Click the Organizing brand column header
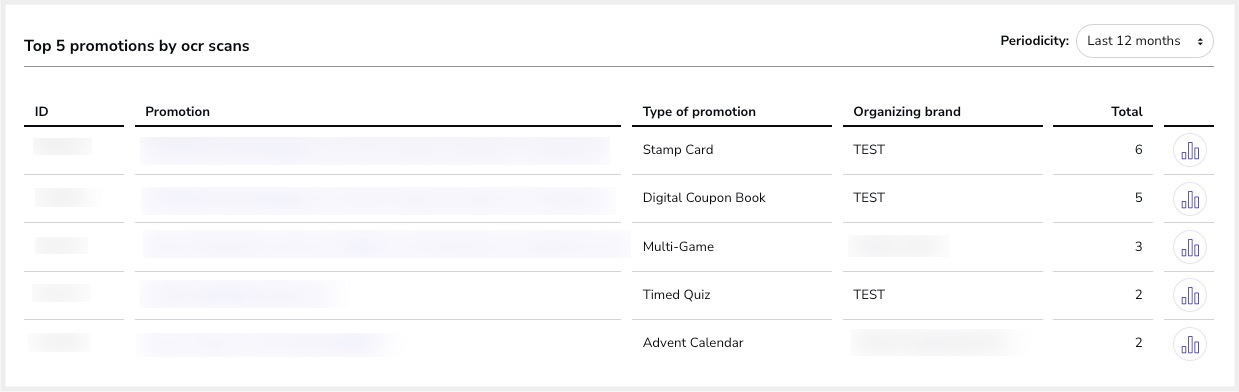1239x392 pixels. click(907, 112)
